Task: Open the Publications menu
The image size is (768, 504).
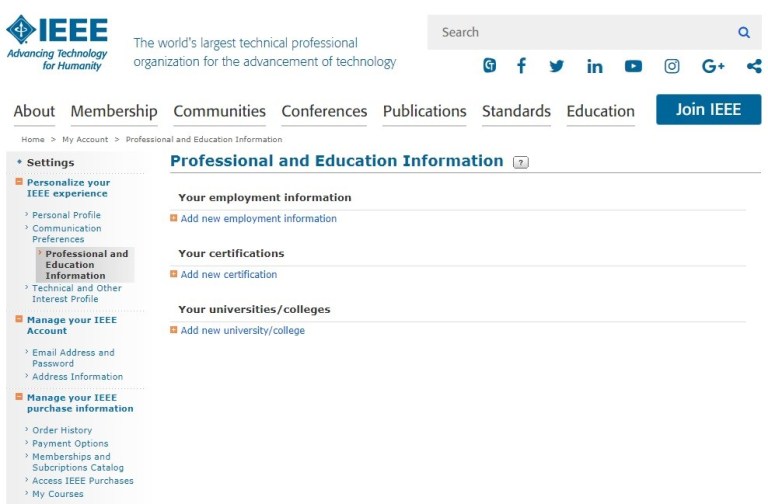Action: [424, 111]
